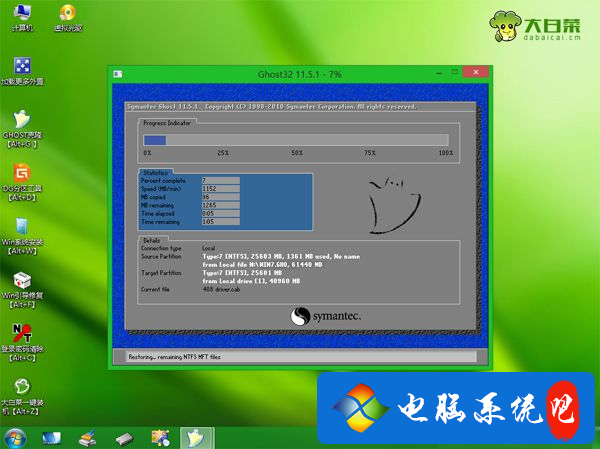The image size is (600, 449).
Task: Click the Symantec logo
Action: (326, 317)
